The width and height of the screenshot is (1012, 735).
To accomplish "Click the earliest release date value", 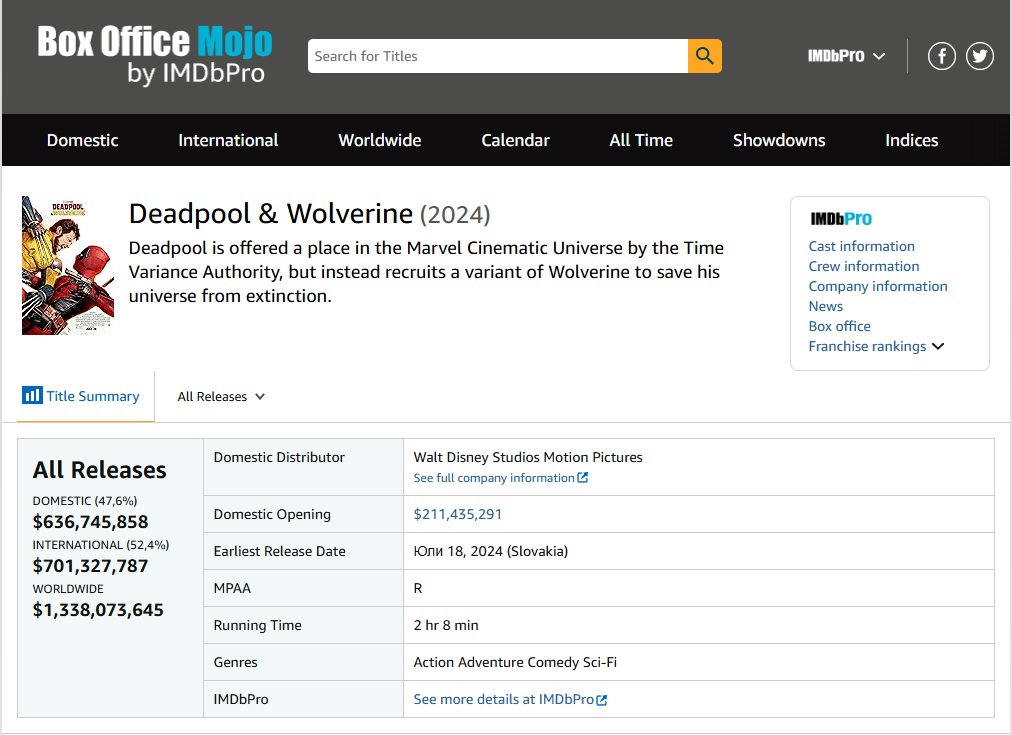I will tap(491, 552).
